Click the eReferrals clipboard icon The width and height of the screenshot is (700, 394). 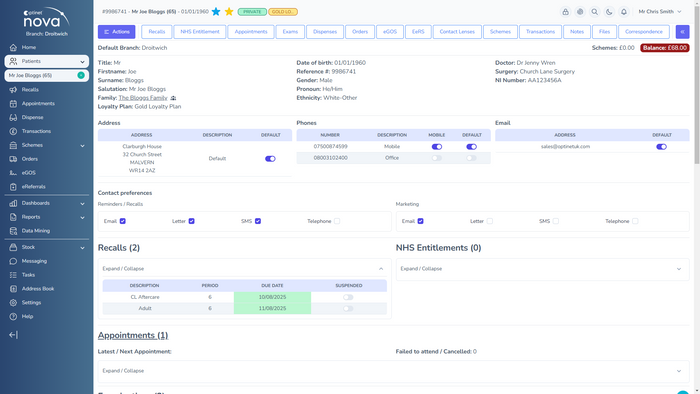click(x=13, y=187)
